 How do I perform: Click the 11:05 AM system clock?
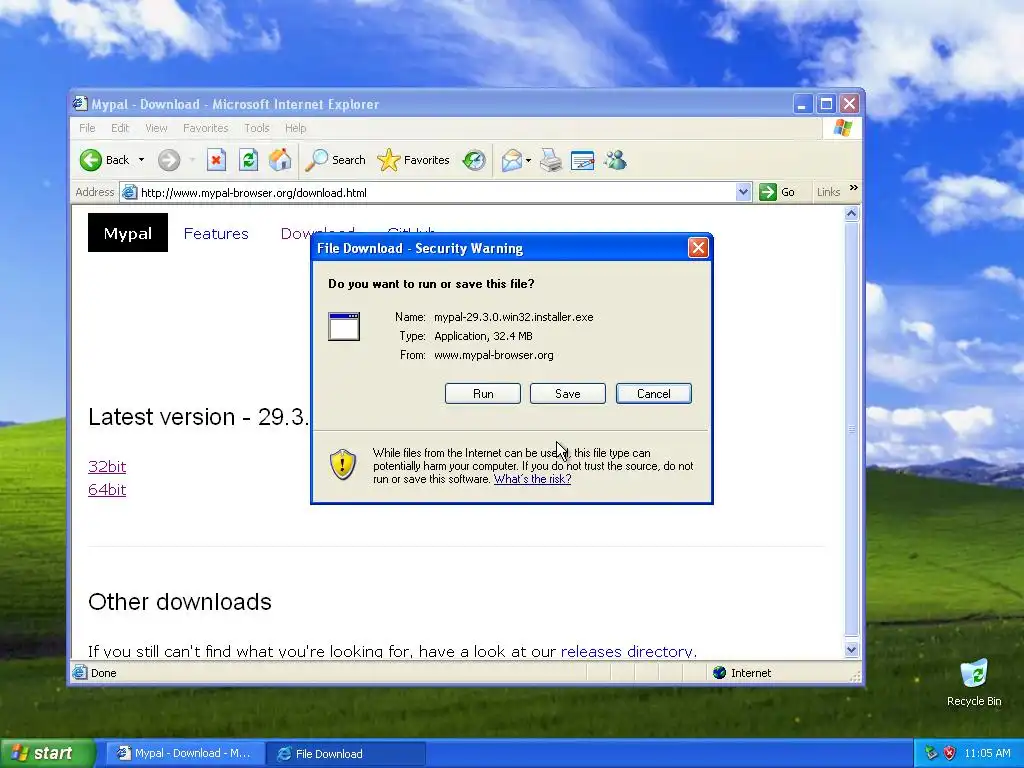(987, 753)
